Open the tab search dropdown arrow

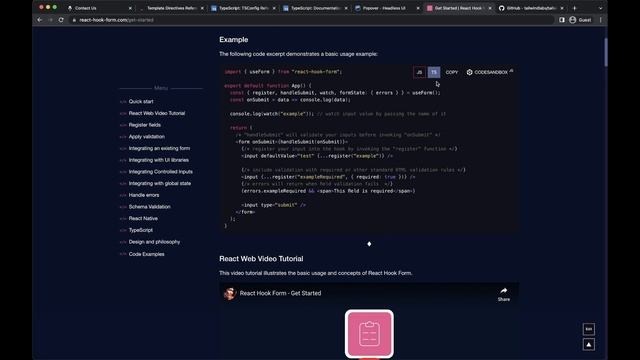[600, 8]
